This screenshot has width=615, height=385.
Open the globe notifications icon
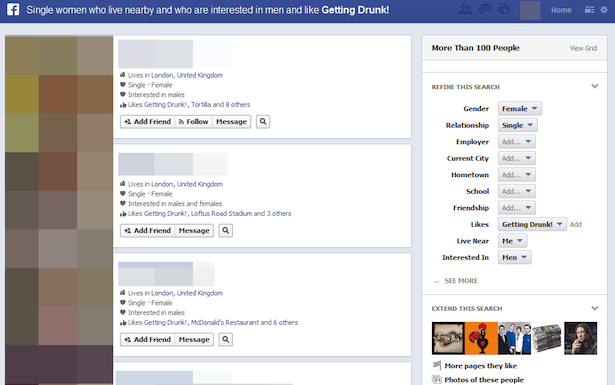pyautogui.click(x=504, y=9)
